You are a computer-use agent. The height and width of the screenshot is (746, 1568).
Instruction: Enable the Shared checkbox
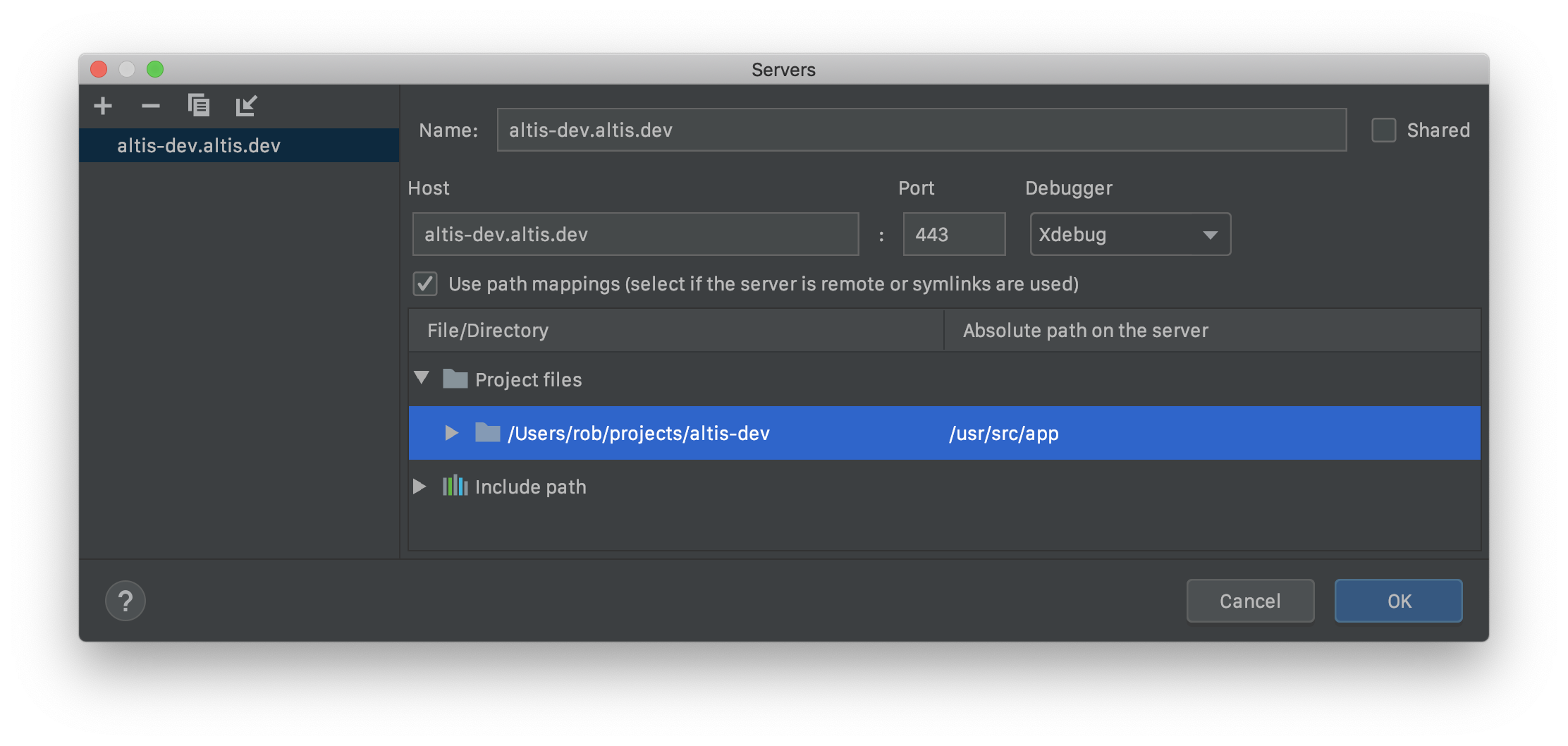pos(1383,130)
